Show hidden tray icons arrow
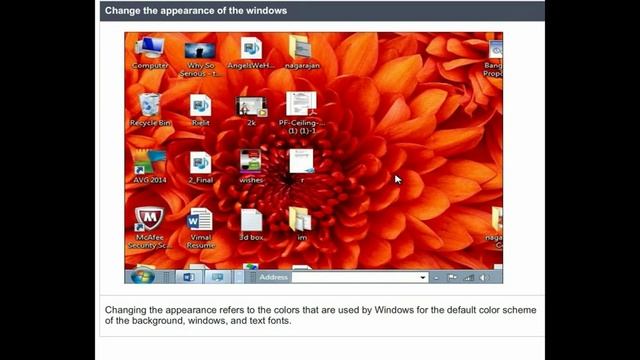The width and height of the screenshot is (640, 360). click(436, 278)
